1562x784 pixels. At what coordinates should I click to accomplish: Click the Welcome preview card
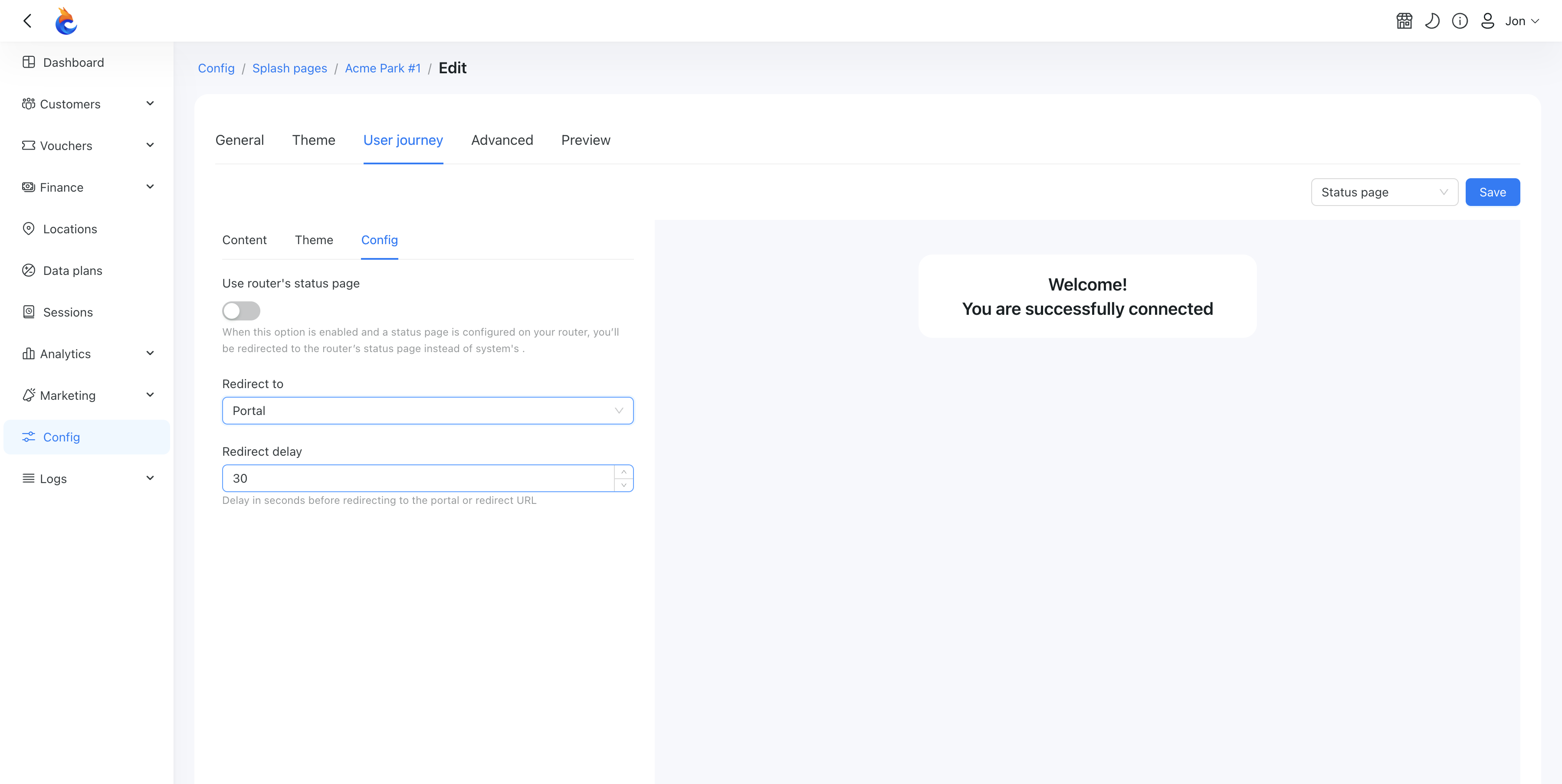click(x=1087, y=296)
